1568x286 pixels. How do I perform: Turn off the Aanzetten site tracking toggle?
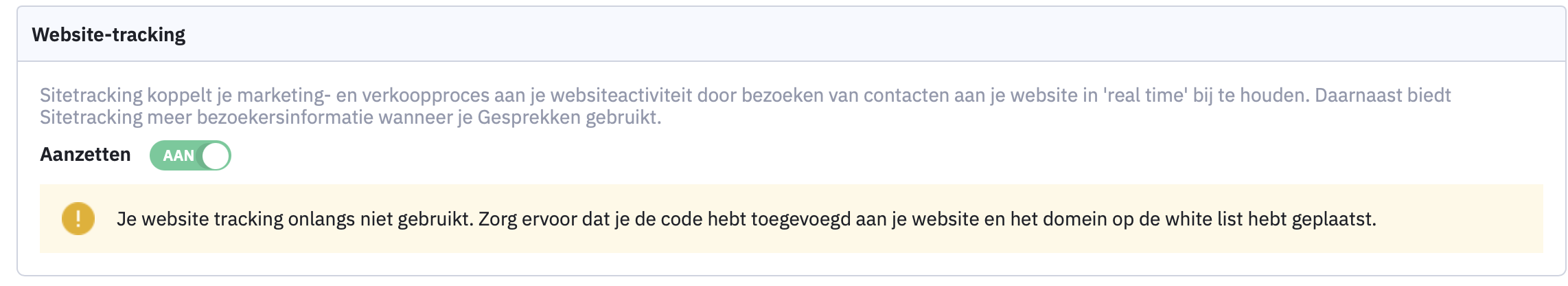(x=190, y=155)
